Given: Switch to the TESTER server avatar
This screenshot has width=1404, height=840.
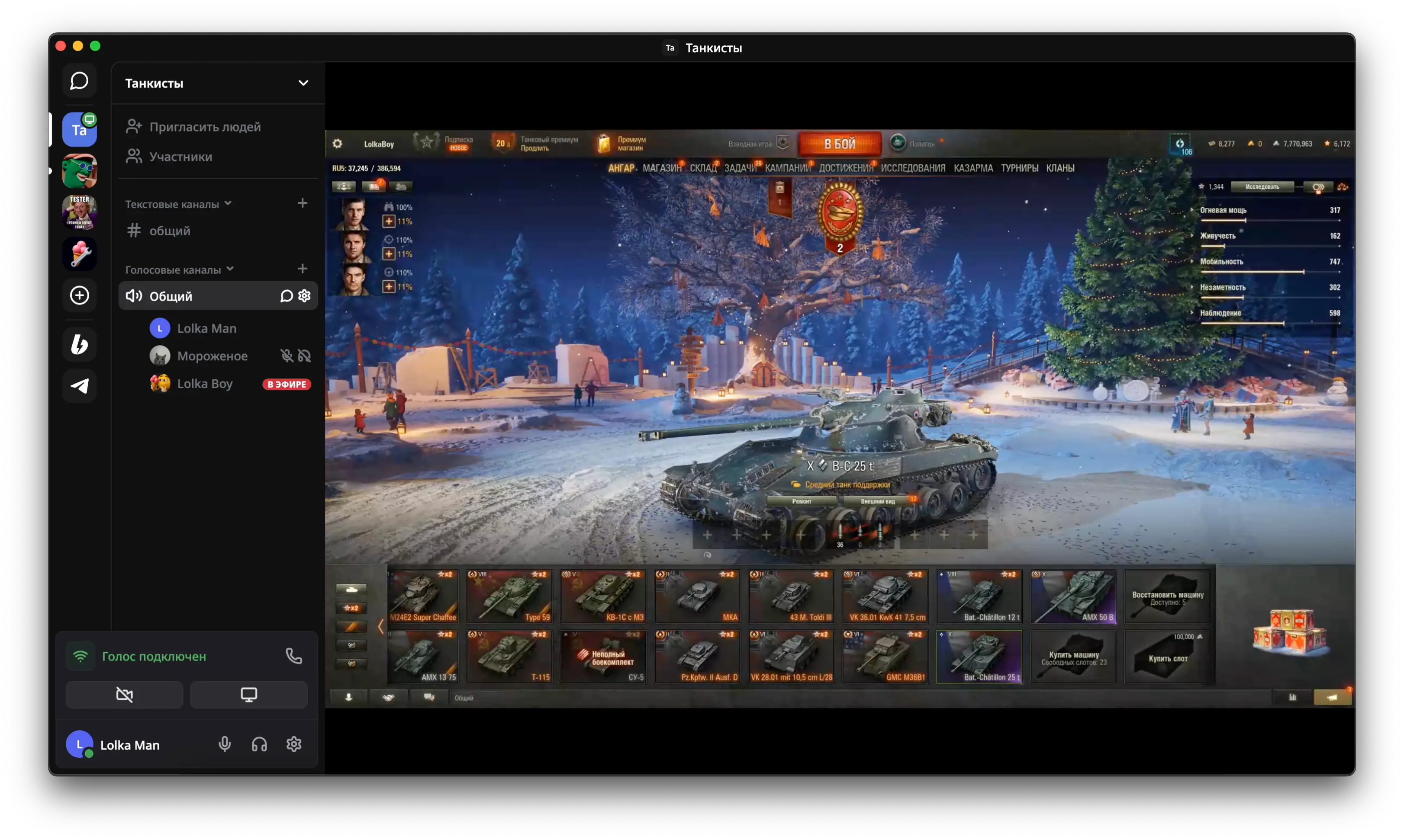Looking at the screenshot, I should pyautogui.click(x=79, y=212).
